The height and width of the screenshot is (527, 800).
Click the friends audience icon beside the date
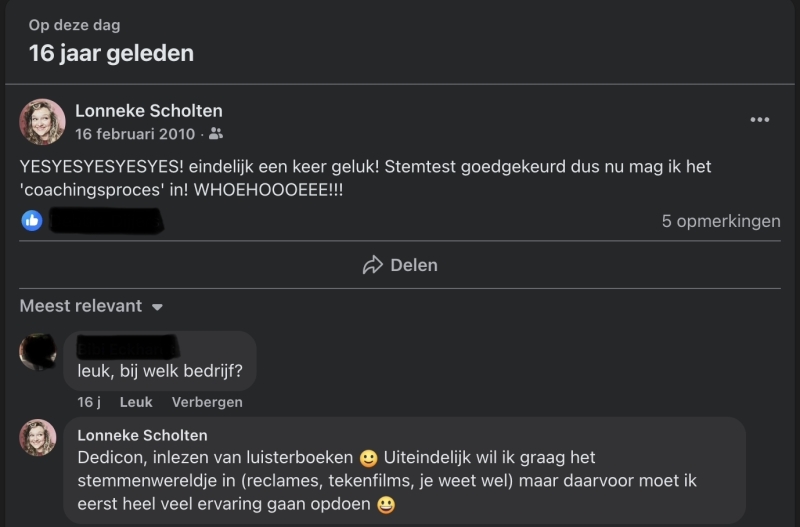216,134
